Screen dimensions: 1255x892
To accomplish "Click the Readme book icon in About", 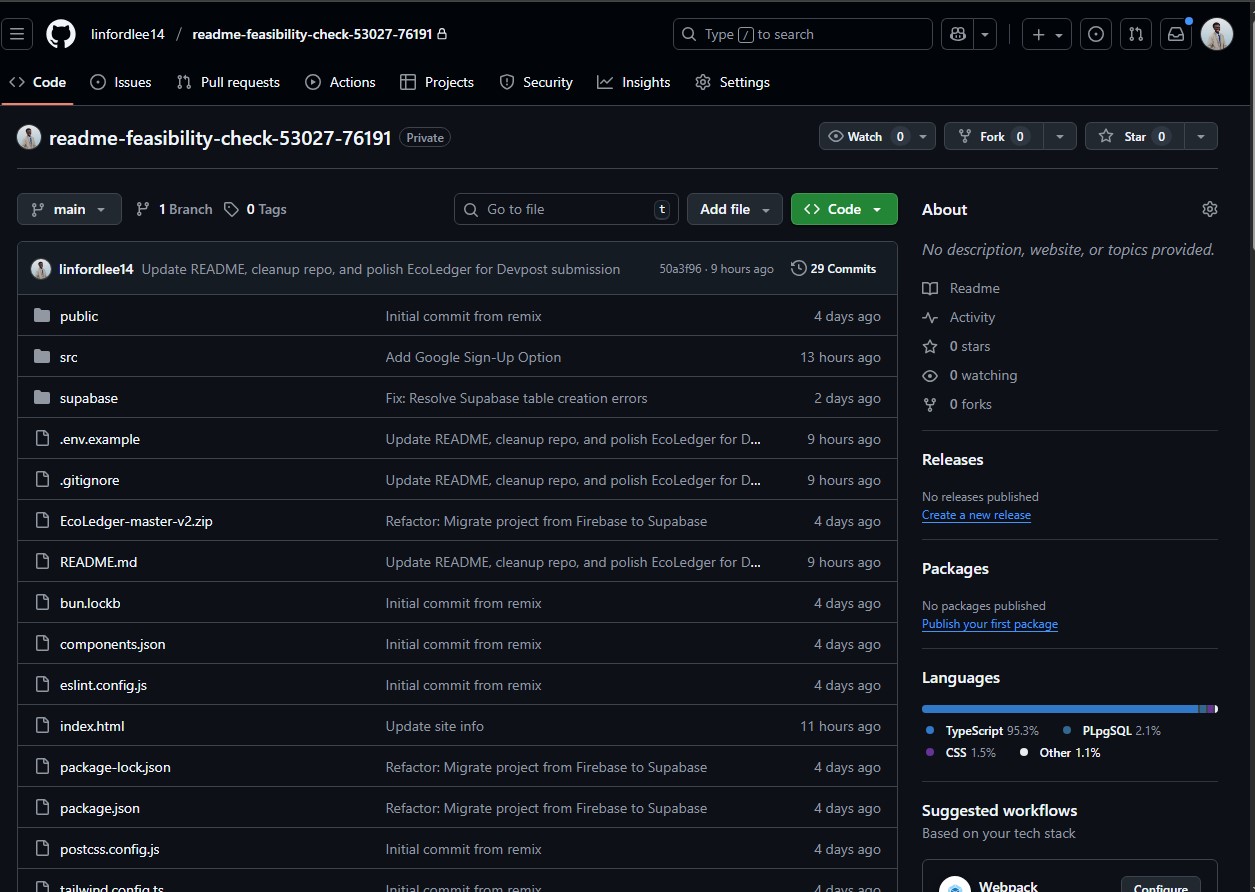I will (930, 288).
